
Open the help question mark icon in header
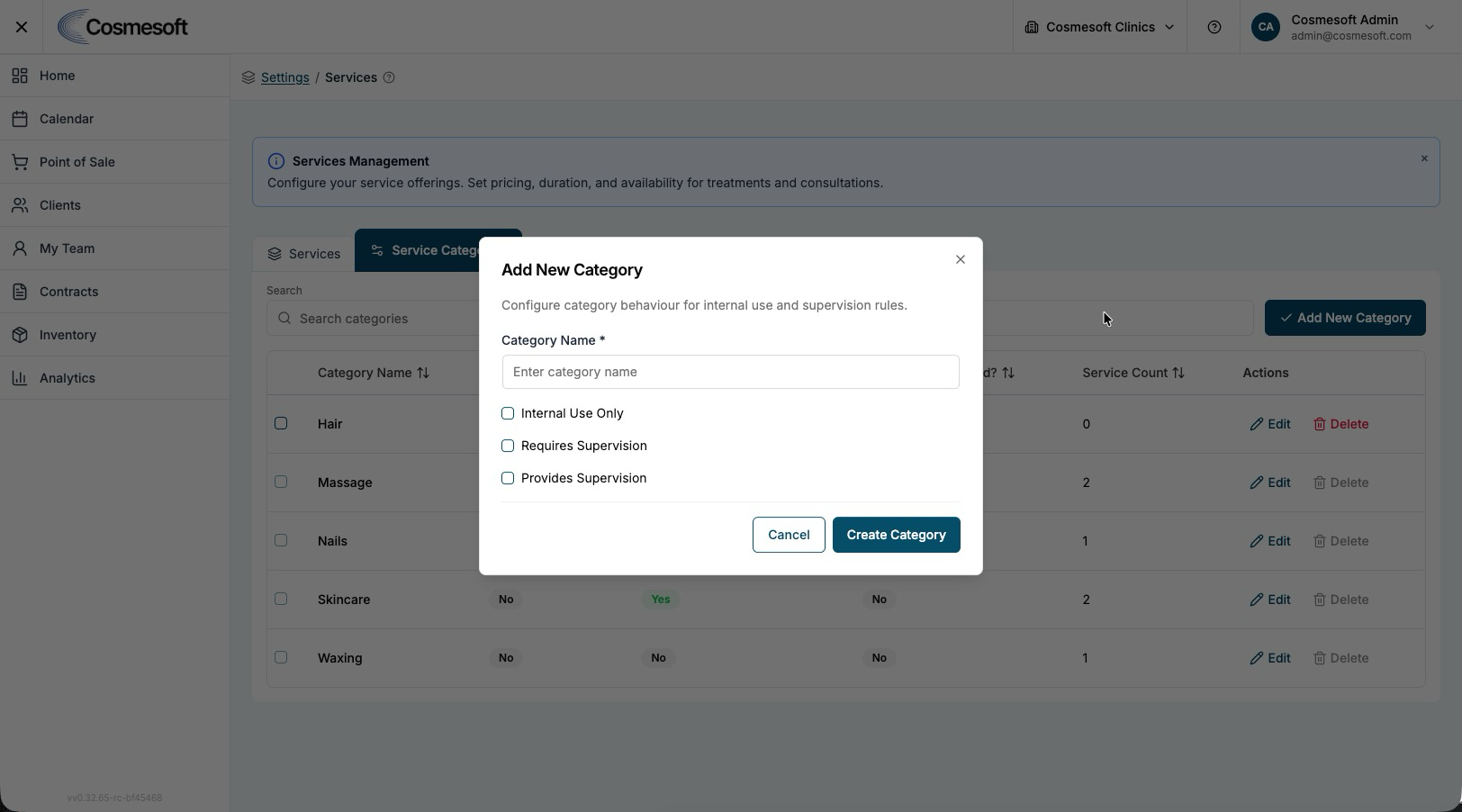(x=1214, y=27)
